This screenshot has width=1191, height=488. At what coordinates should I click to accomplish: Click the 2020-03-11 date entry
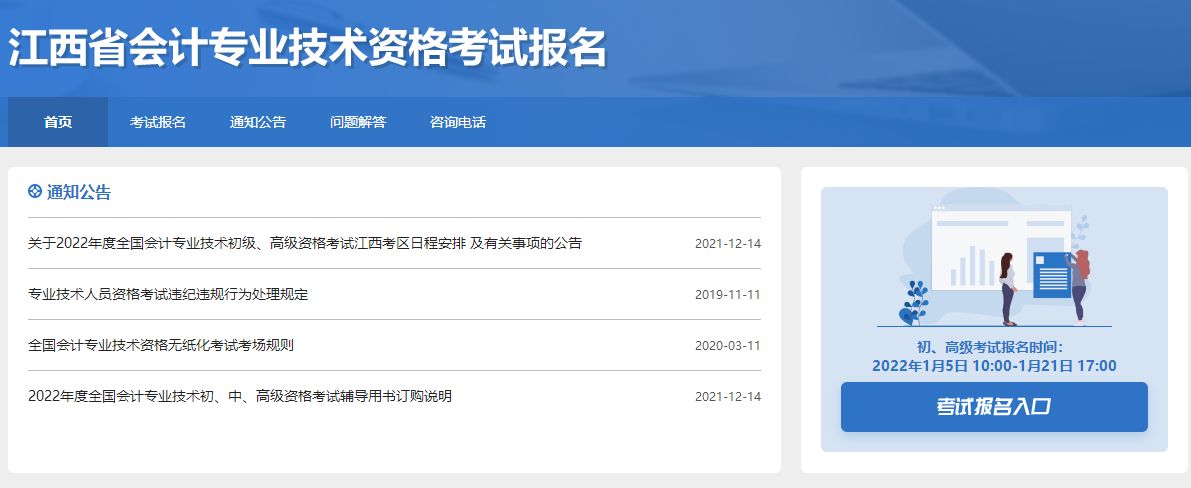click(727, 346)
